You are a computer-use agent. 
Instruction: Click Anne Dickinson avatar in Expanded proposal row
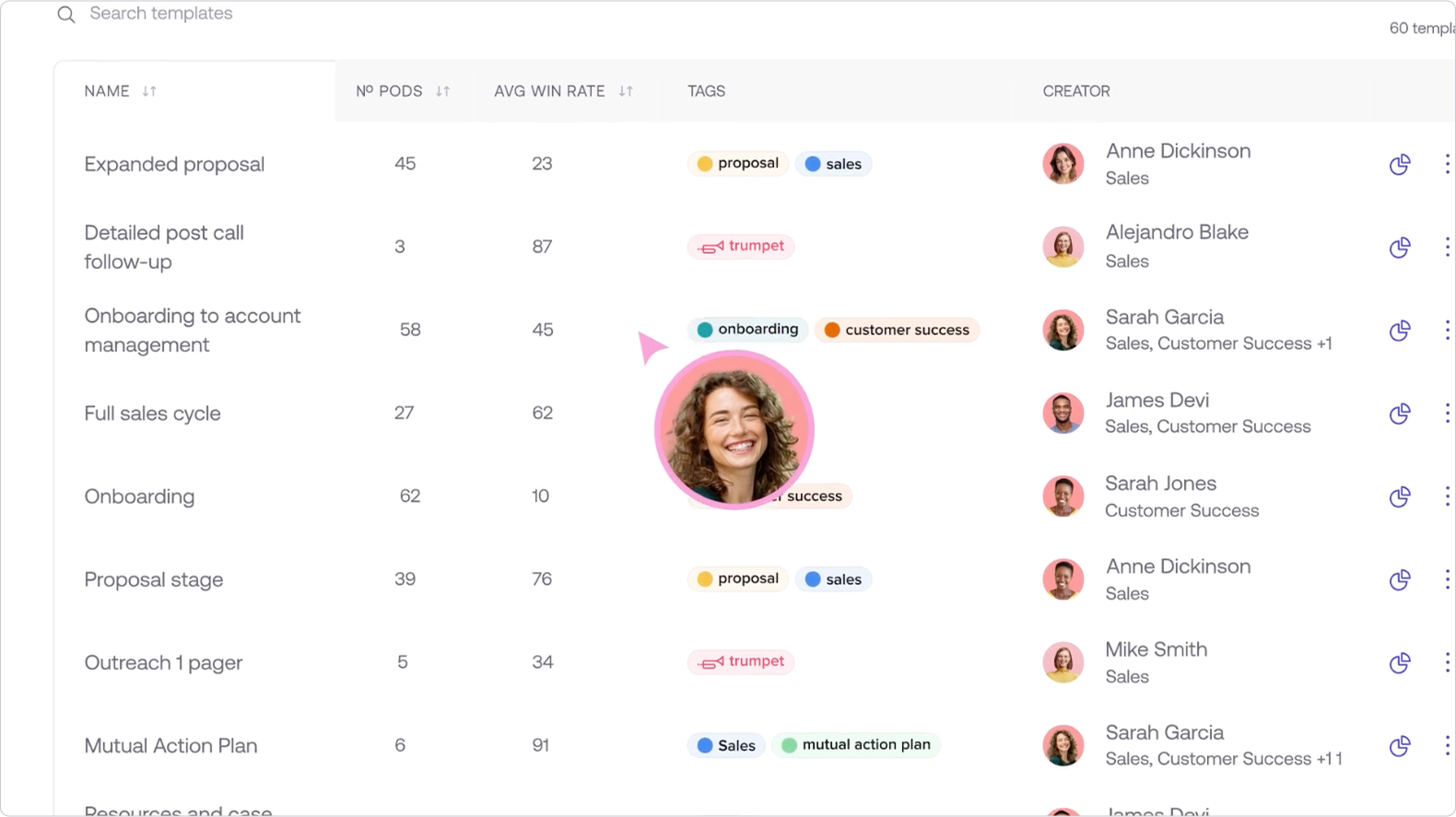tap(1063, 164)
